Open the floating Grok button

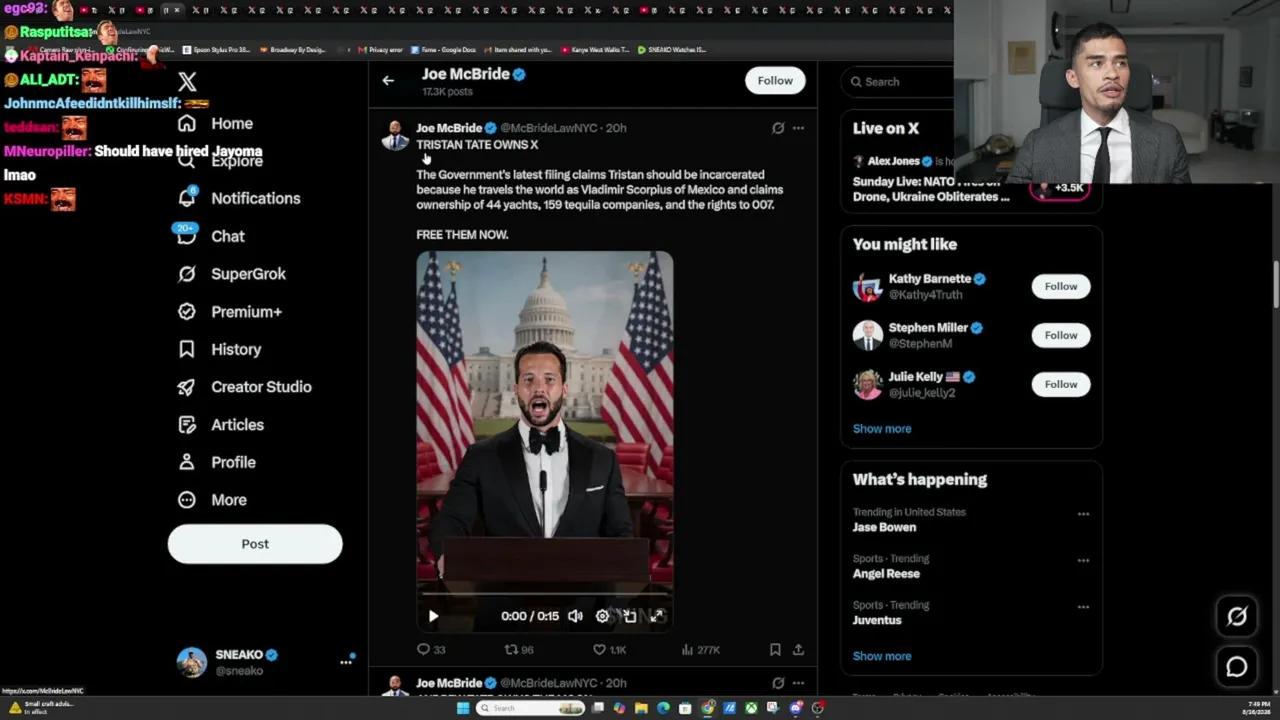[x=1237, y=617]
